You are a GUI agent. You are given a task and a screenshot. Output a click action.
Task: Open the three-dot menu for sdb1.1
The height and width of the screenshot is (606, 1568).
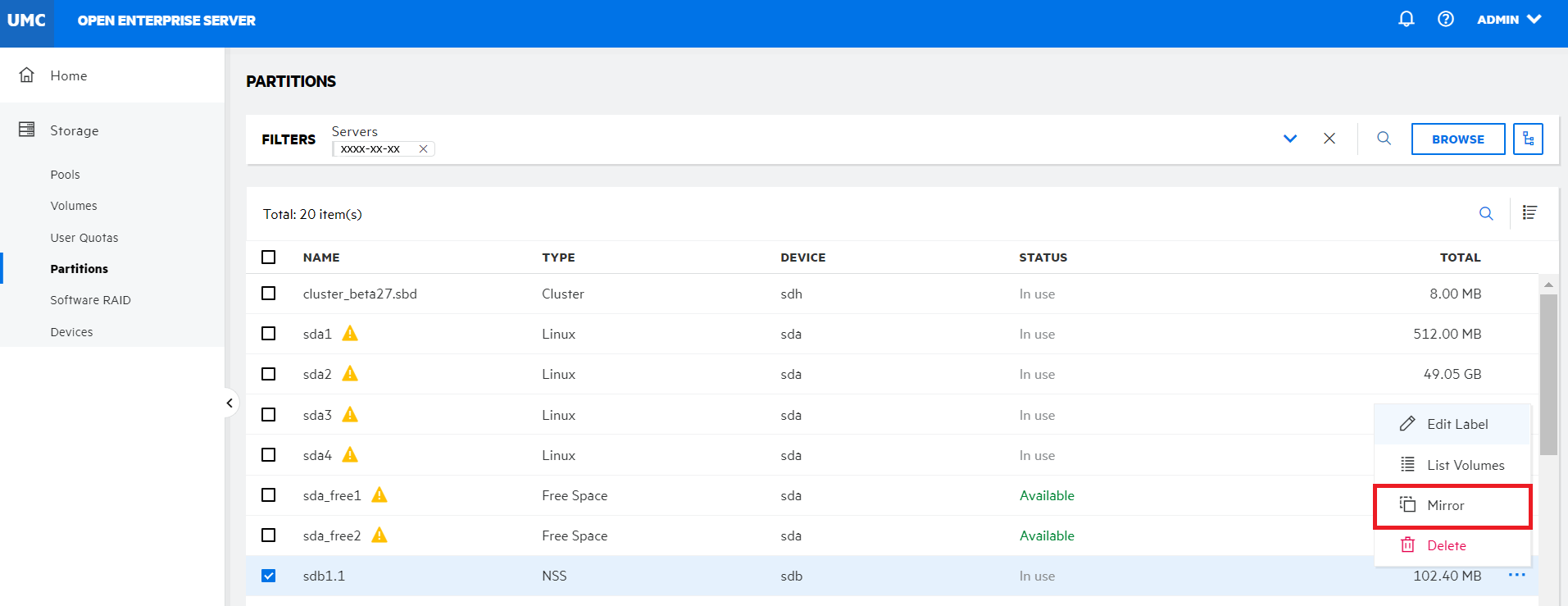tap(1516, 575)
